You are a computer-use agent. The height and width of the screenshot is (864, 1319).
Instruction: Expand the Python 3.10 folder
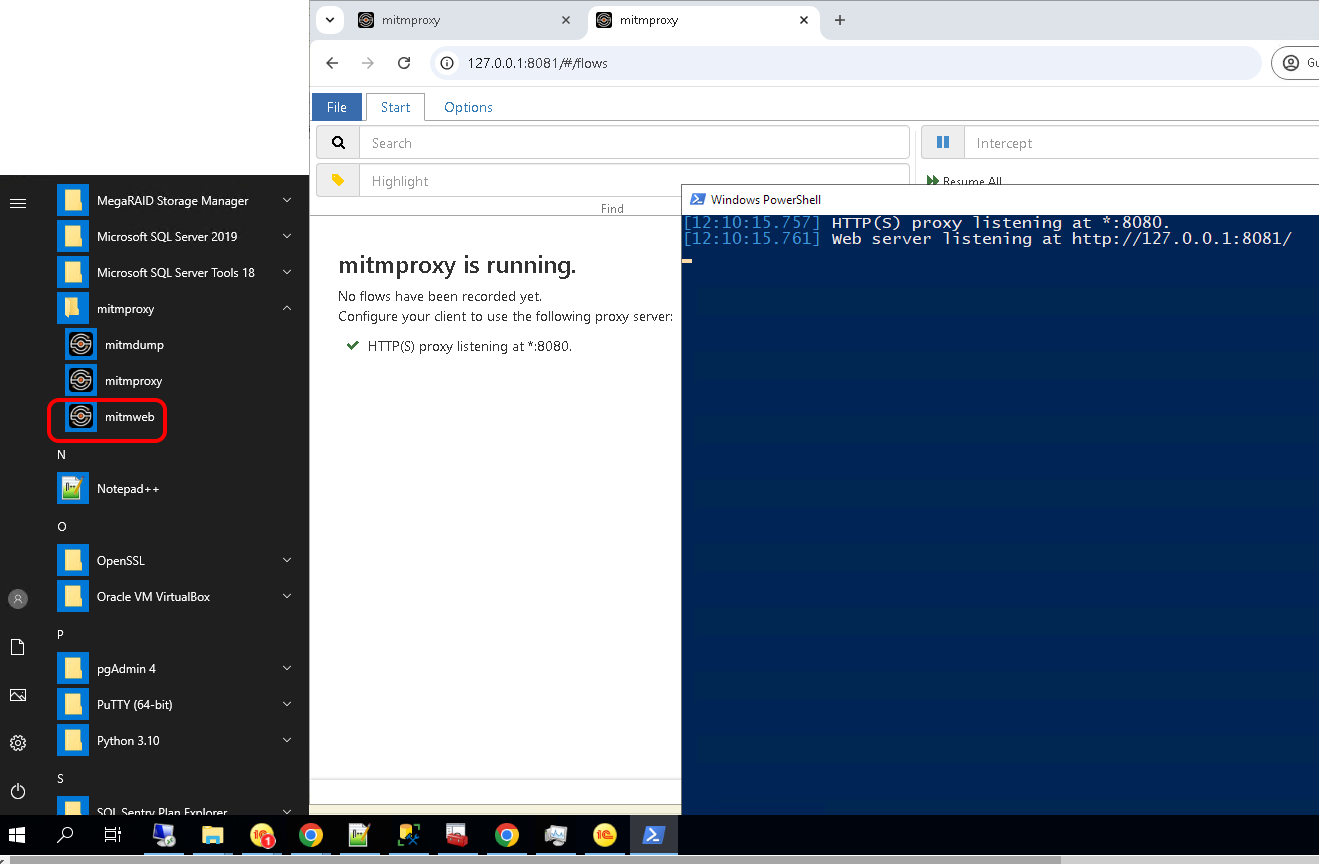click(x=287, y=741)
